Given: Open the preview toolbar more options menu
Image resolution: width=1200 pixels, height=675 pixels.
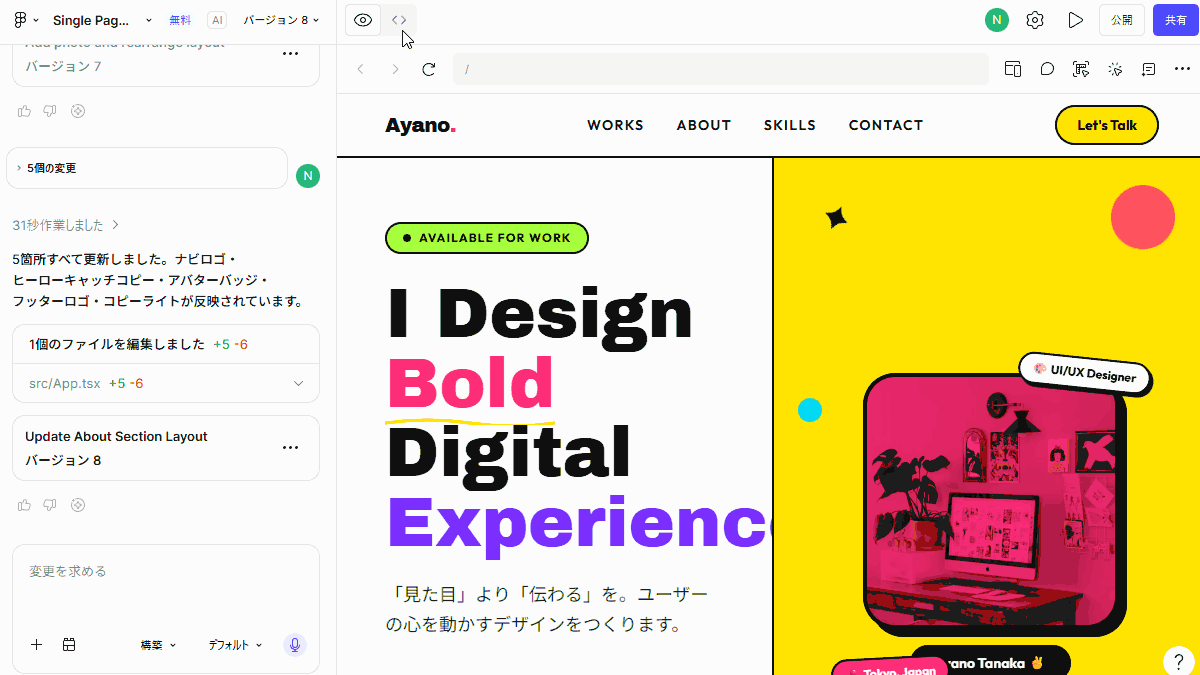Looking at the screenshot, I should tap(1183, 69).
